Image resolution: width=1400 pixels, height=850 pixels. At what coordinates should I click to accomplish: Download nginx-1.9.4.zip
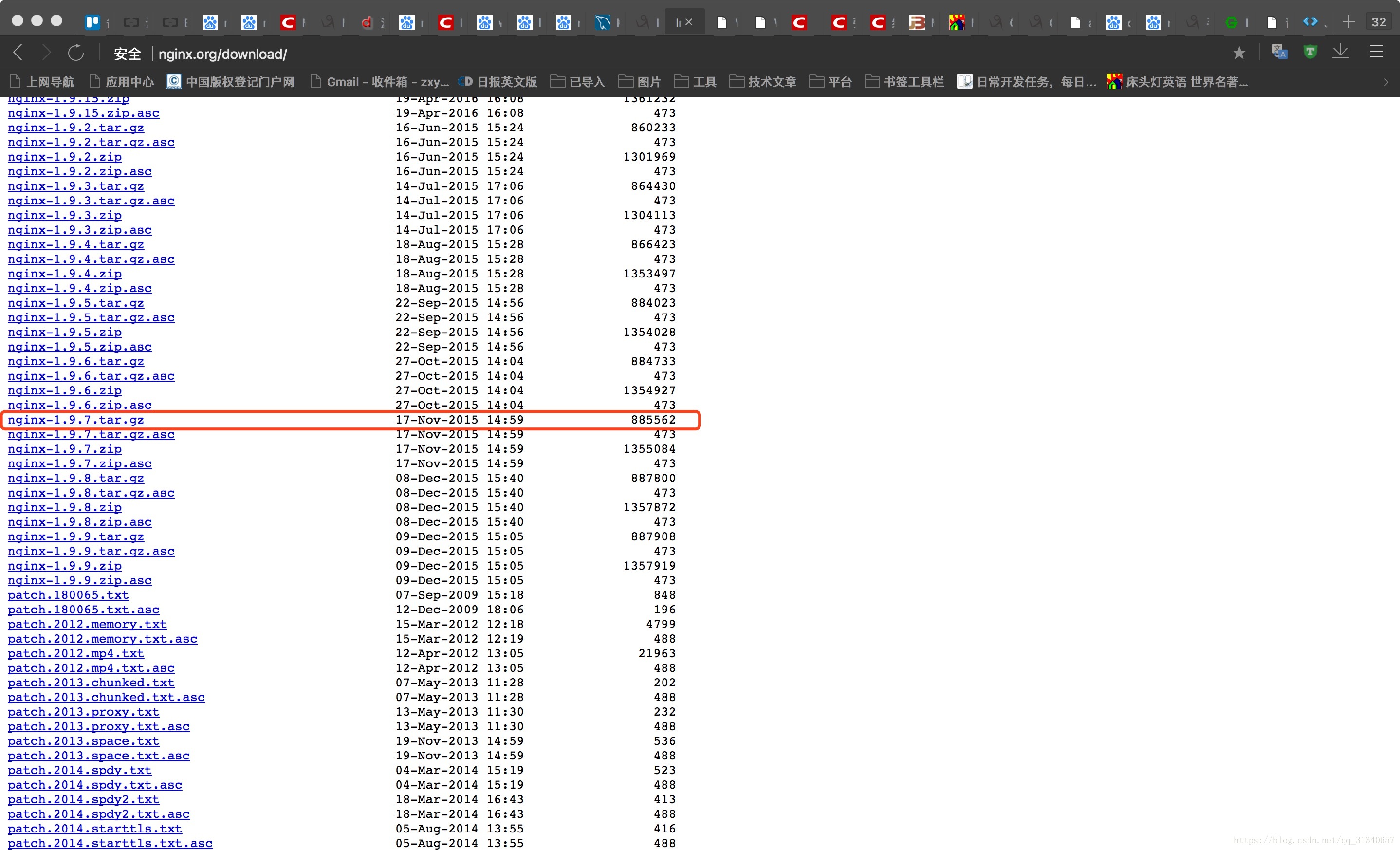click(64, 274)
